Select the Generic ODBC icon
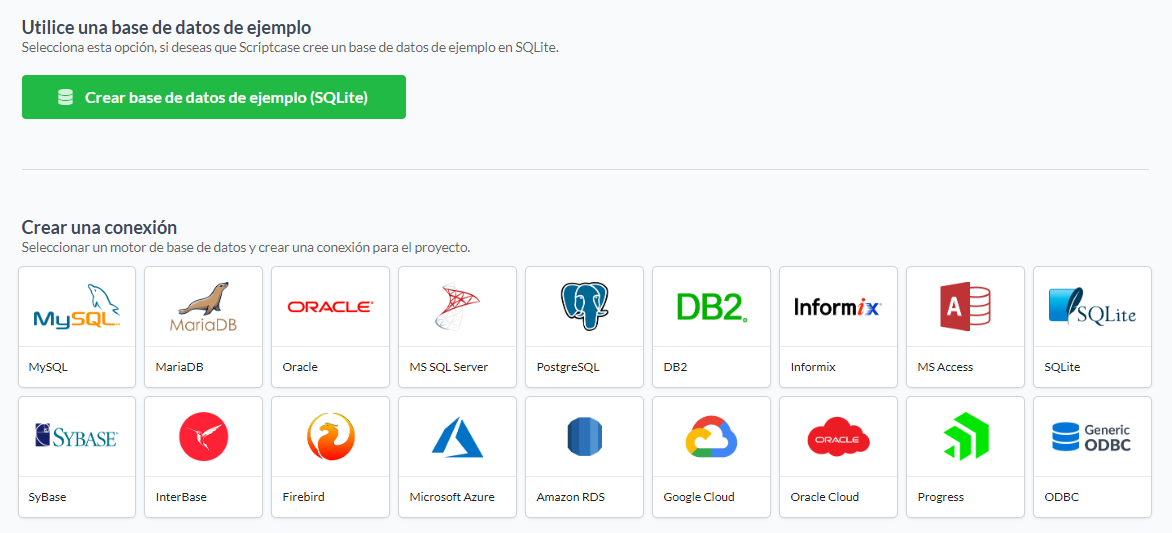Image resolution: width=1172 pixels, height=533 pixels. [x=1092, y=437]
